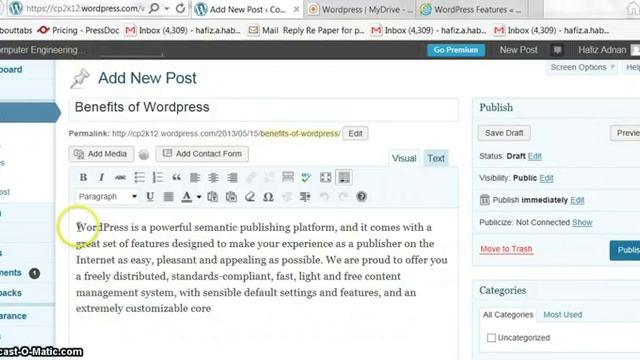
Task: Show Publicize connection options
Action: (582, 222)
